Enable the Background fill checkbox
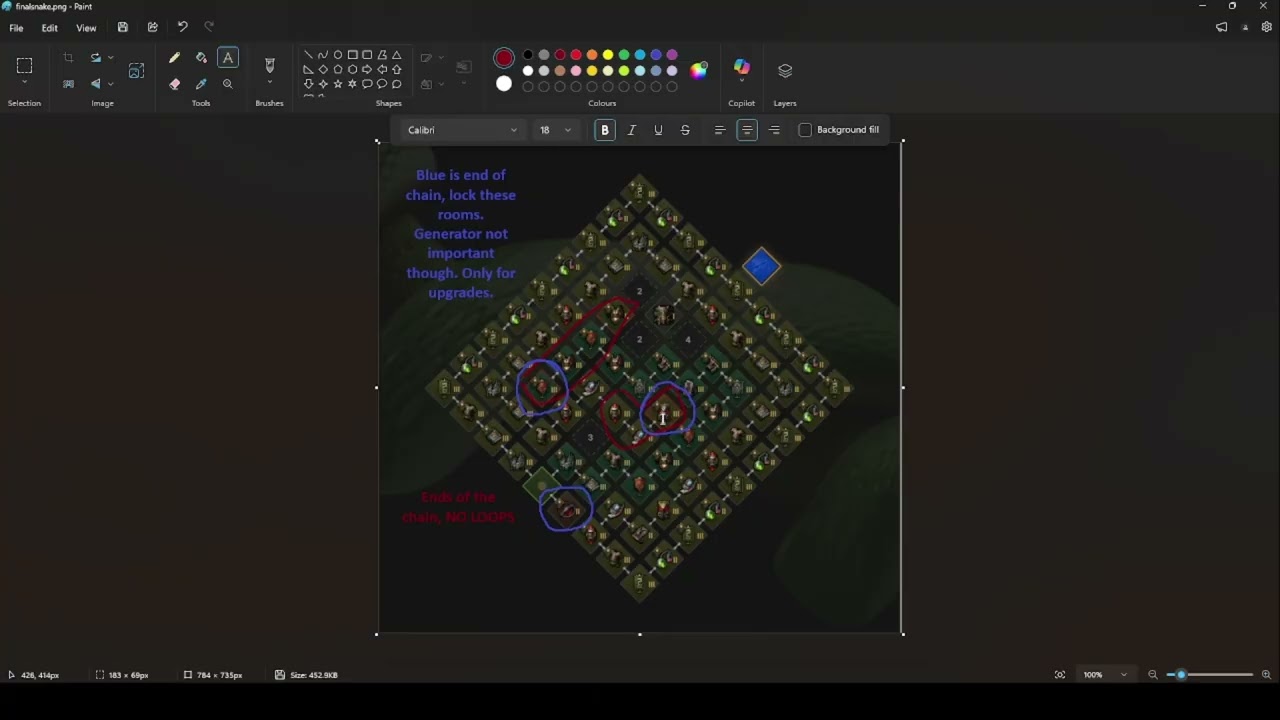The height and width of the screenshot is (720, 1280). 805,130
